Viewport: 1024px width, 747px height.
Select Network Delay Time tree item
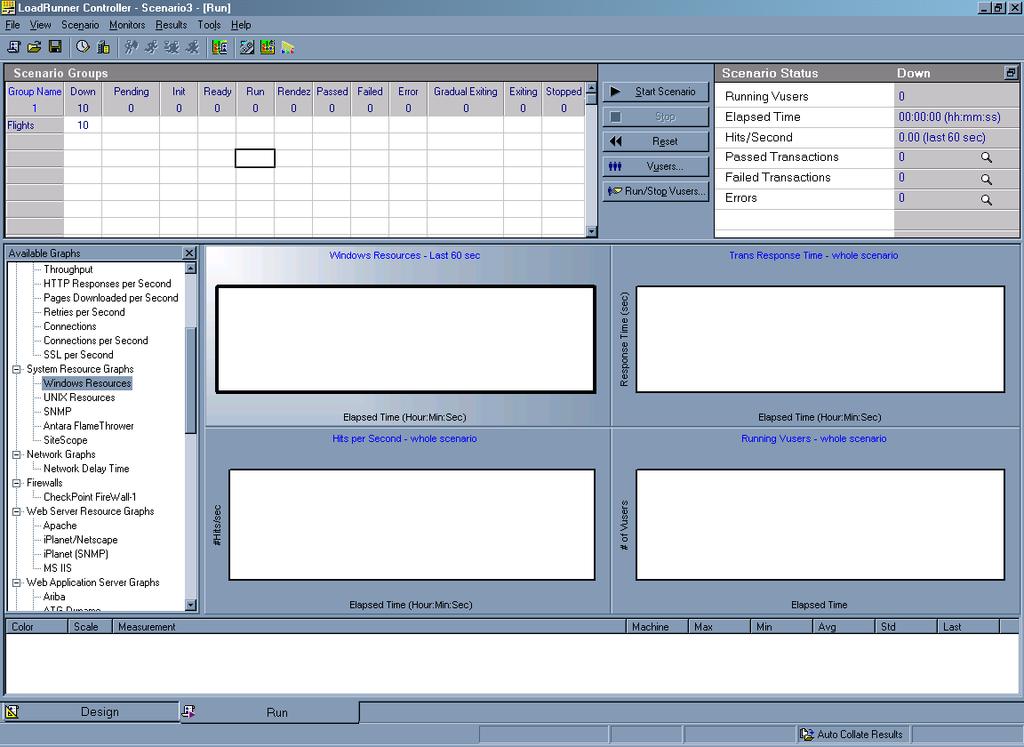coord(86,469)
